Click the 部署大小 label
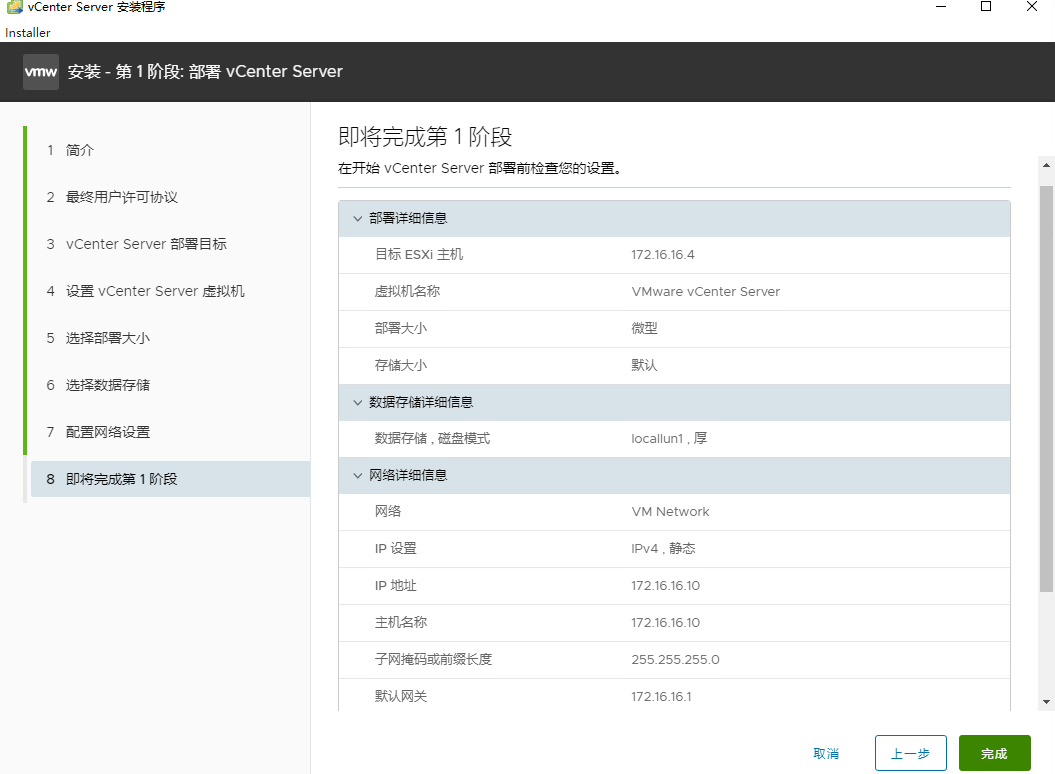The width and height of the screenshot is (1055, 774). pos(400,328)
